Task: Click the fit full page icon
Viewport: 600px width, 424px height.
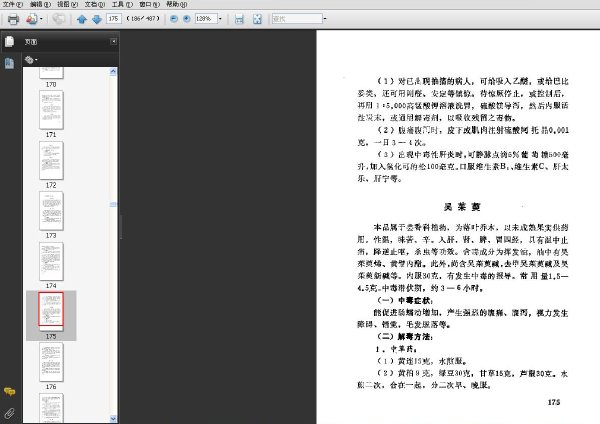Action: 257,19
